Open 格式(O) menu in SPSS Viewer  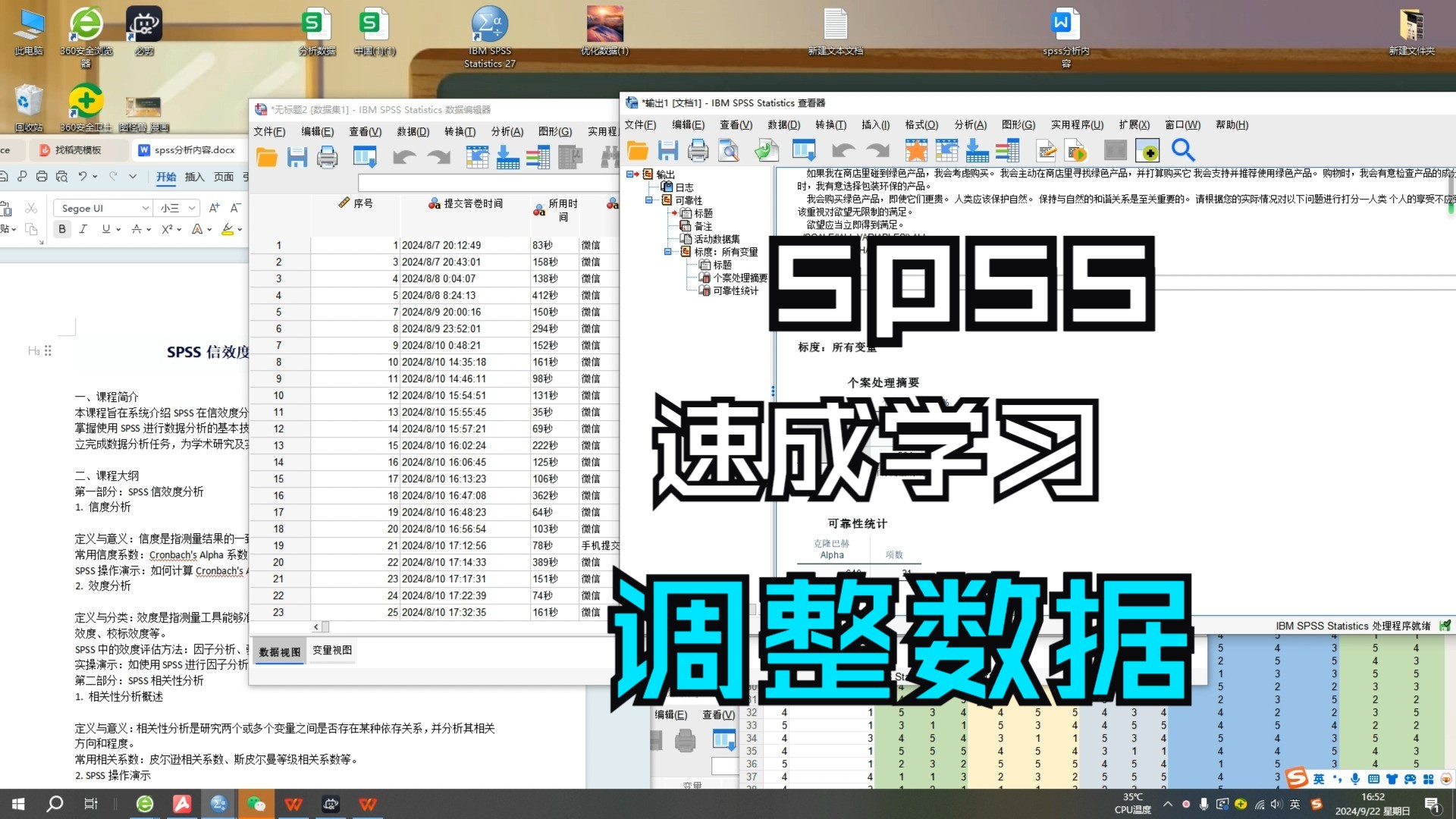(921, 125)
